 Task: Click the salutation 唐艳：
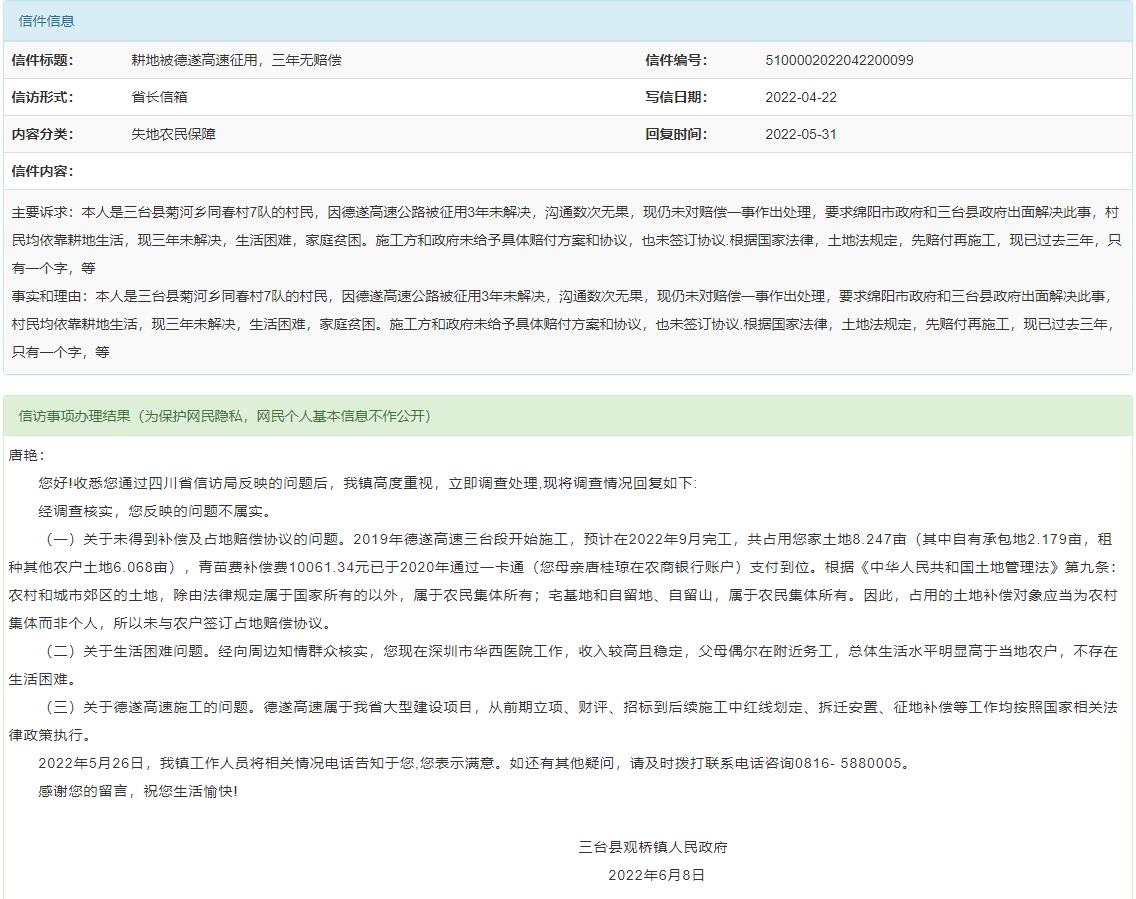27,455
